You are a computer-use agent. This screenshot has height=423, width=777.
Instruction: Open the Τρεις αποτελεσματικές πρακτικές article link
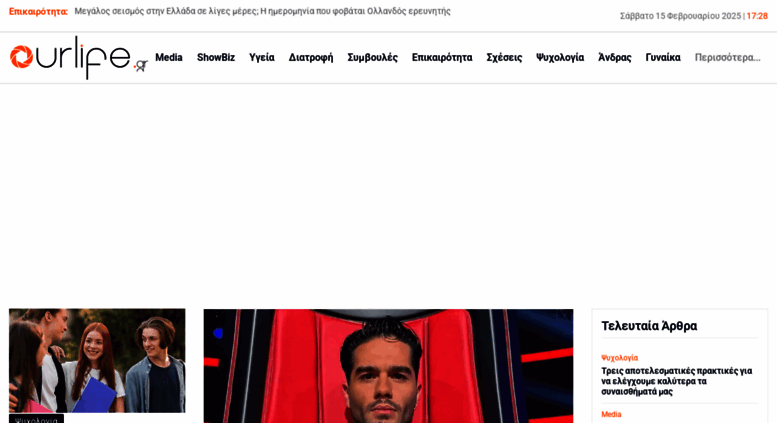[x=677, y=381]
